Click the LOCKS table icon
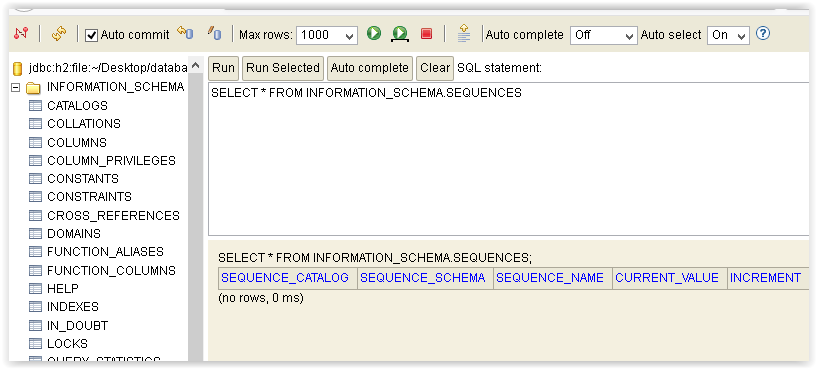 point(35,344)
